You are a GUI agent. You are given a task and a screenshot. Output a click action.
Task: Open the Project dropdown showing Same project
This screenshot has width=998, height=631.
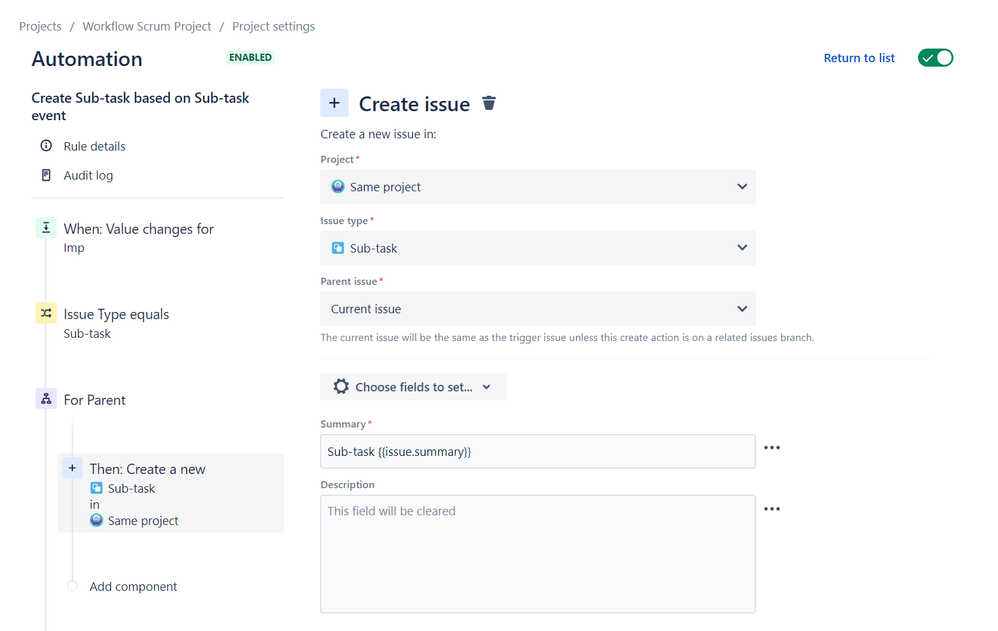click(x=537, y=187)
